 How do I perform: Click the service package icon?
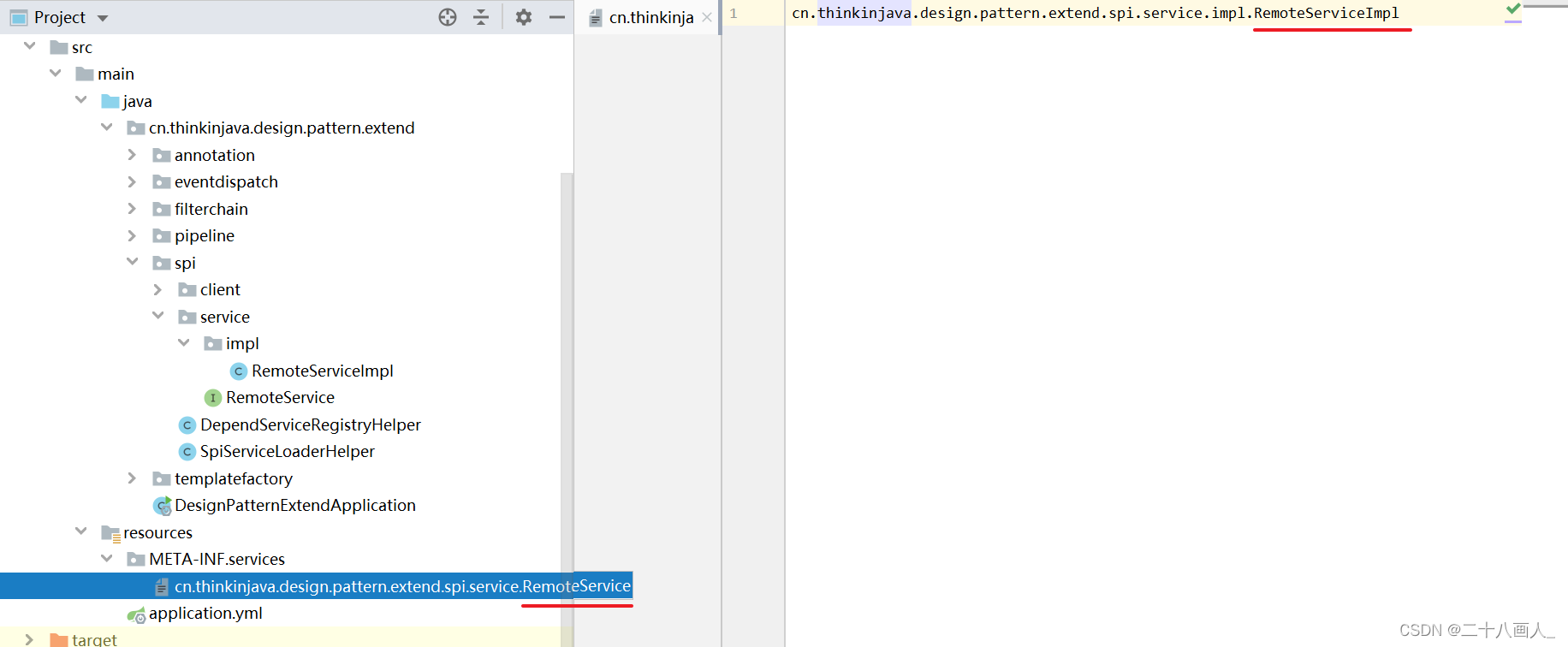187,317
